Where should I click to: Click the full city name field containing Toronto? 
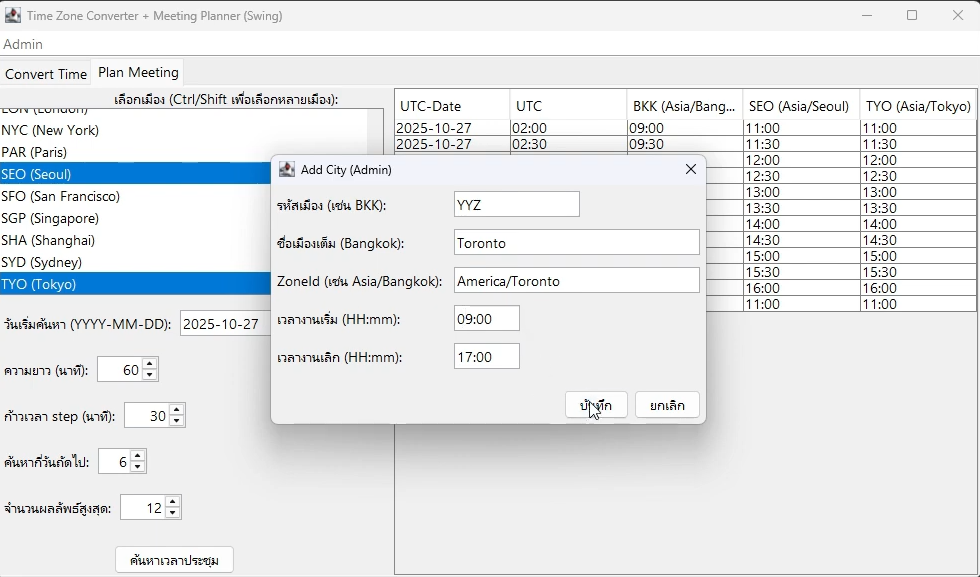pyautogui.click(x=576, y=243)
